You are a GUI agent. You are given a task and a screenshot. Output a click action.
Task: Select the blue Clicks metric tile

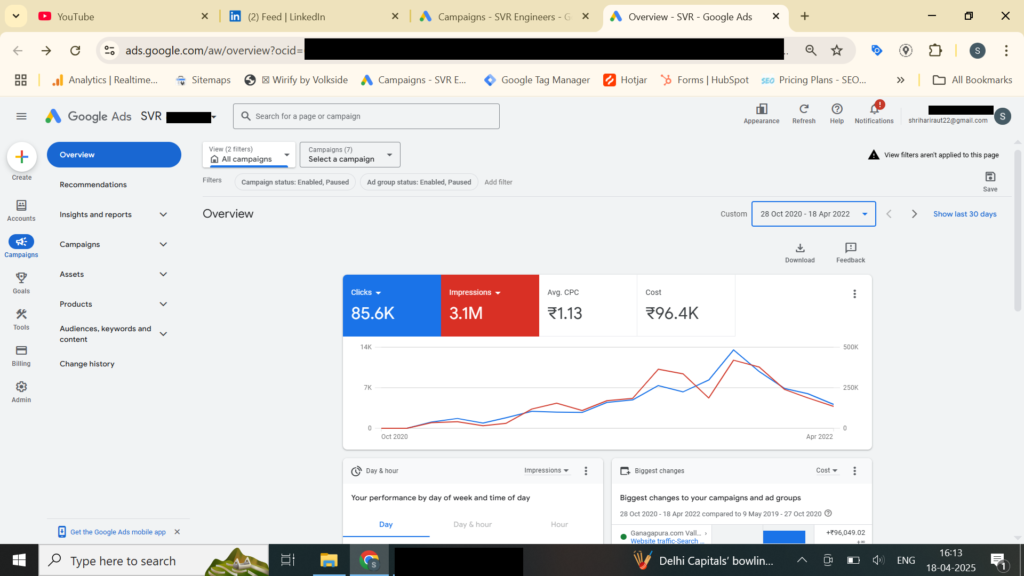point(391,304)
